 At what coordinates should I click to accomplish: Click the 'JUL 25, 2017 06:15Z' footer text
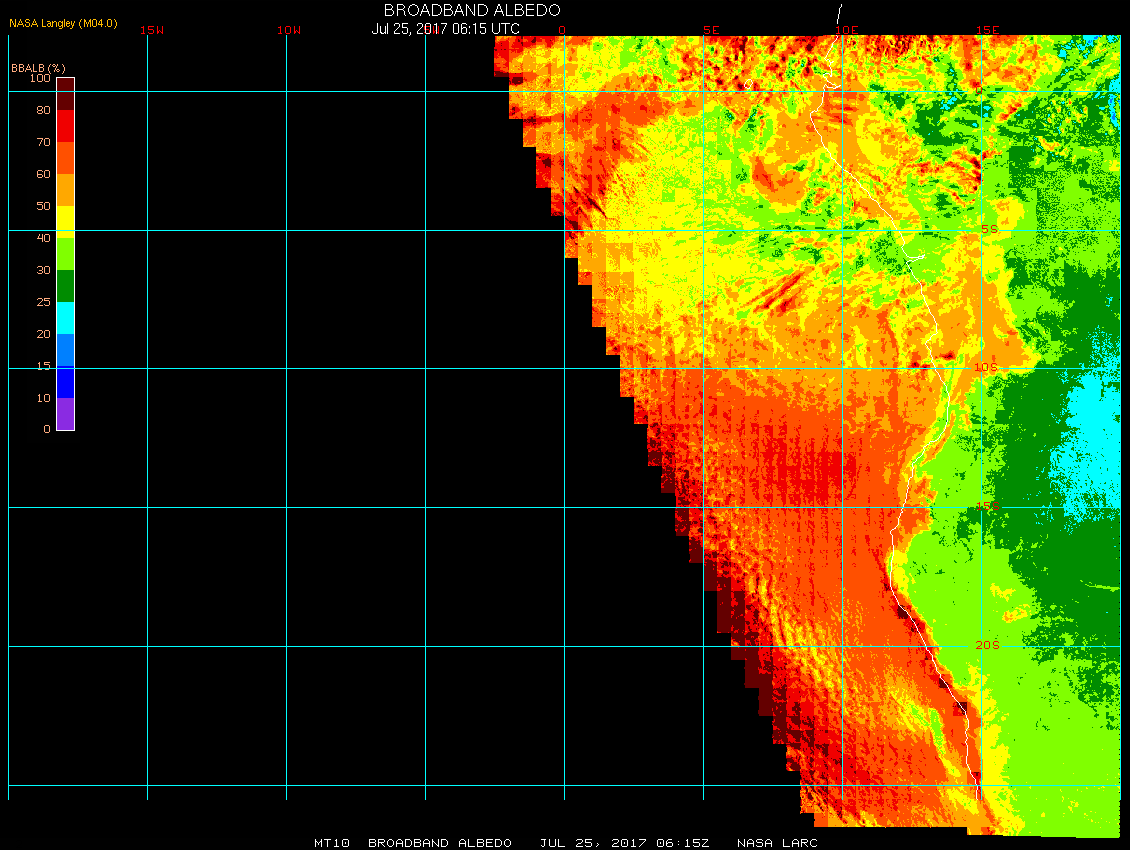click(x=624, y=843)
